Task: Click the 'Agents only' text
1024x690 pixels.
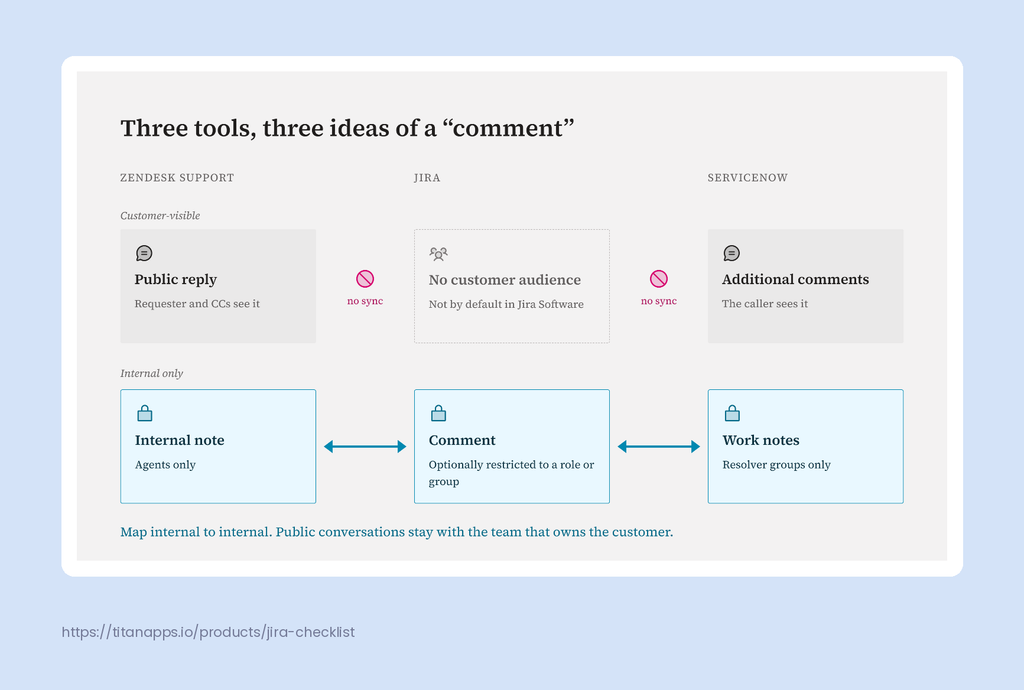Action: coord(165,465)
